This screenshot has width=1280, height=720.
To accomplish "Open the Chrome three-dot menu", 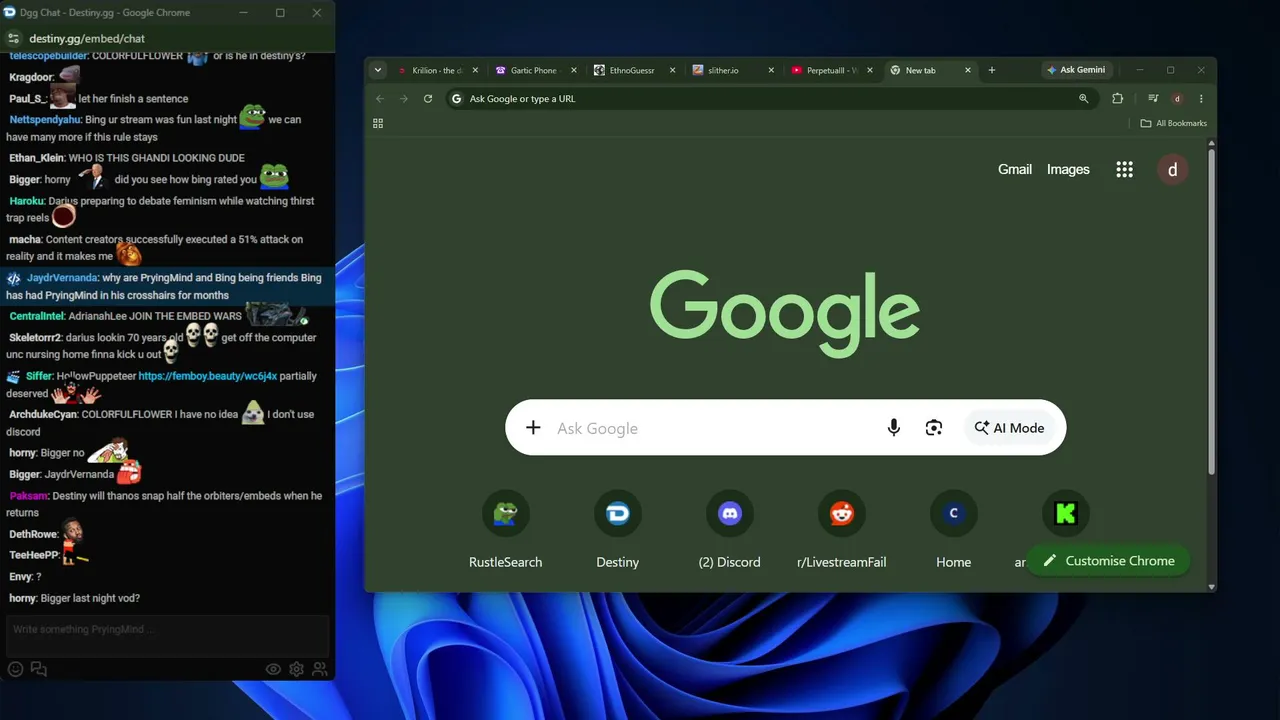I will [x=1201, y=99].
